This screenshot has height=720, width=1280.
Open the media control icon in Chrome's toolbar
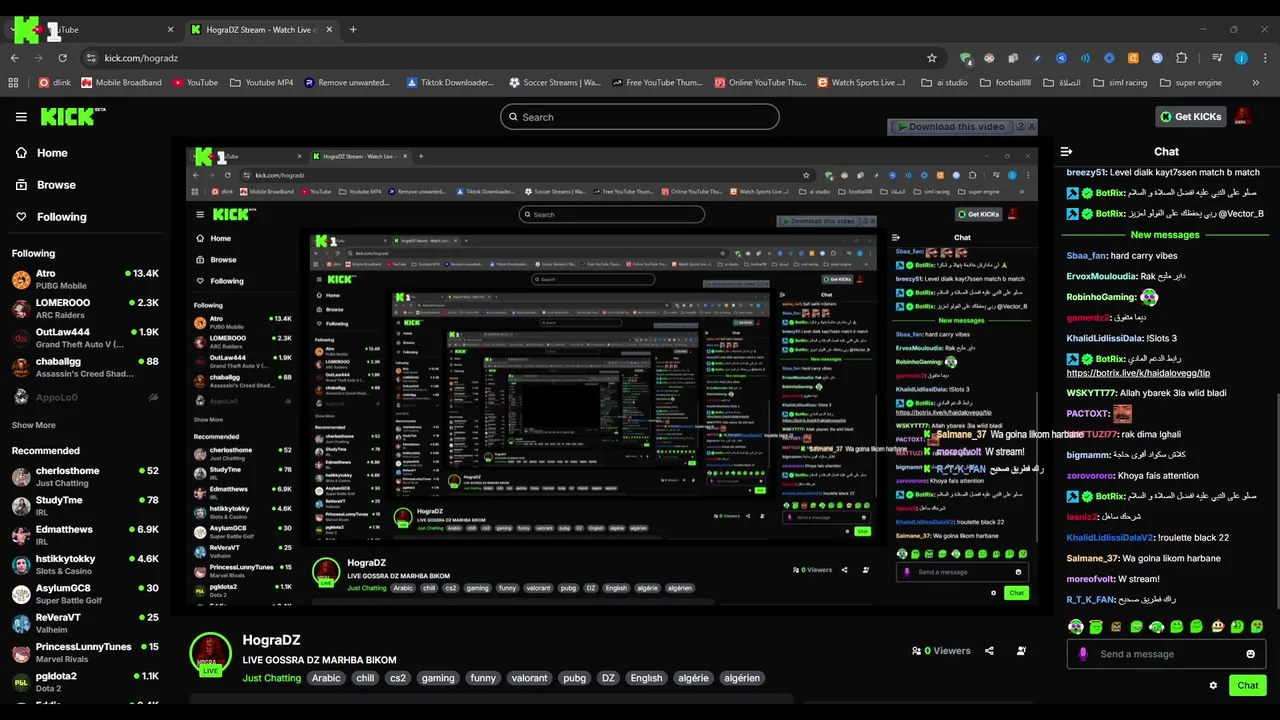pyautogui.click(x=1217, y=58)
